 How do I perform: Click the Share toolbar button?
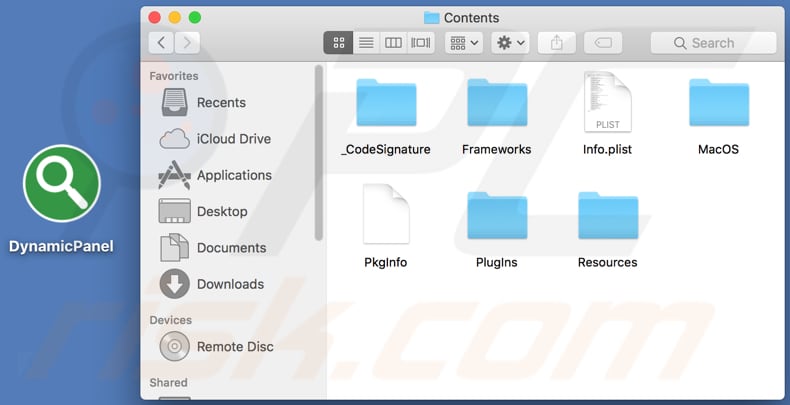point(557,43)
